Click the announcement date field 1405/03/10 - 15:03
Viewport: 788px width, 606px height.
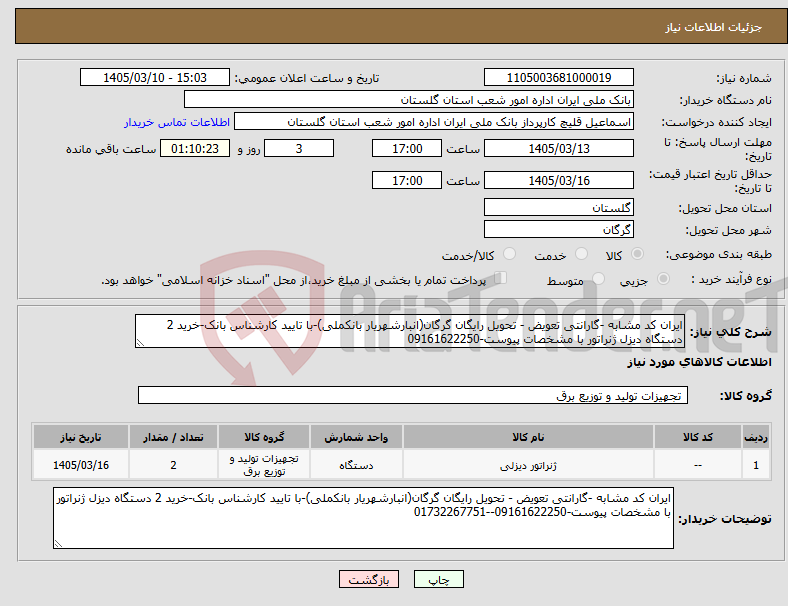click(155, 77)
